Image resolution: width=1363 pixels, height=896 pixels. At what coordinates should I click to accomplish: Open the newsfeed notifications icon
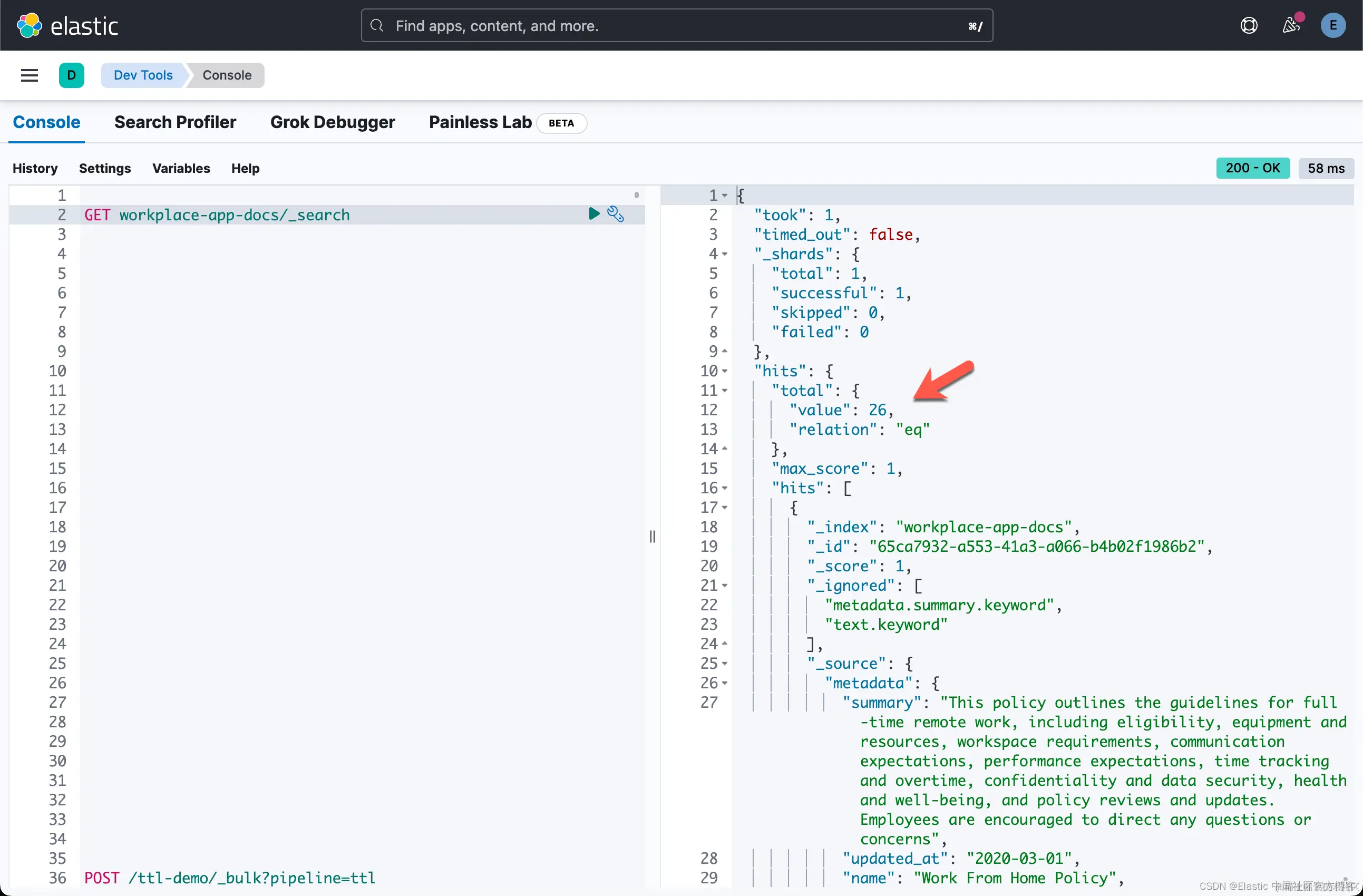pos(1290,26)
